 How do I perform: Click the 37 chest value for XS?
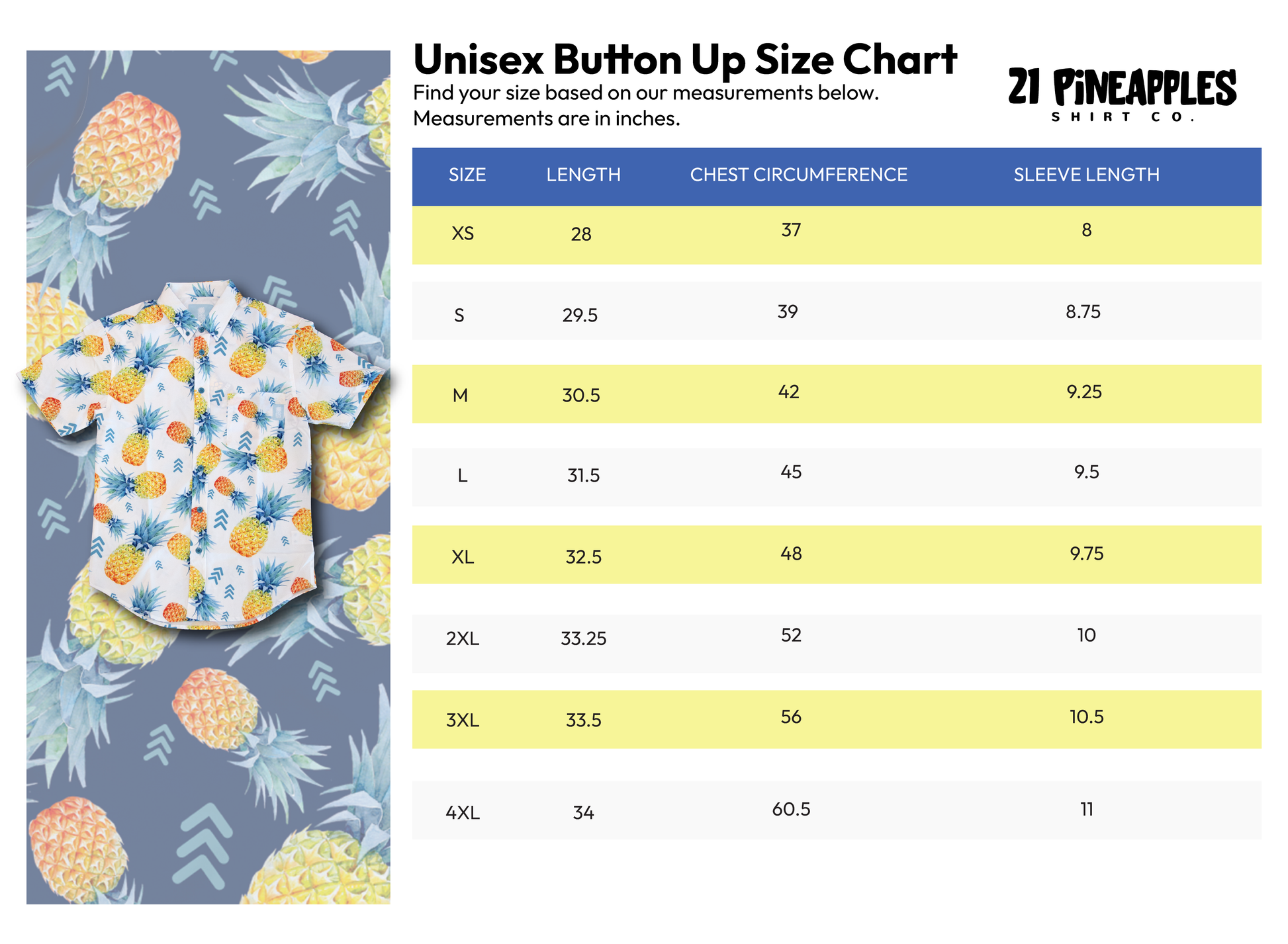tap(791, 230)
